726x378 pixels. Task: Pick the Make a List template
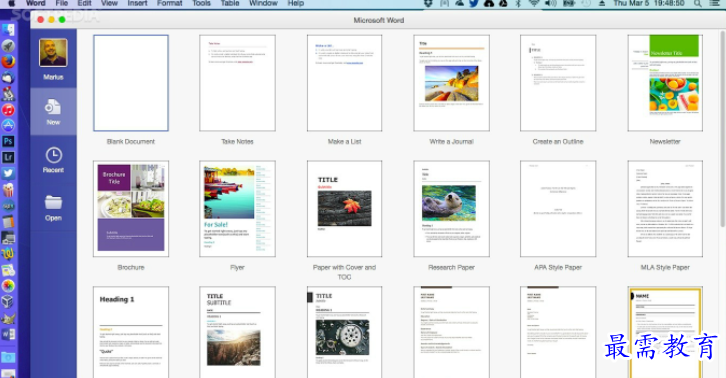344,83
